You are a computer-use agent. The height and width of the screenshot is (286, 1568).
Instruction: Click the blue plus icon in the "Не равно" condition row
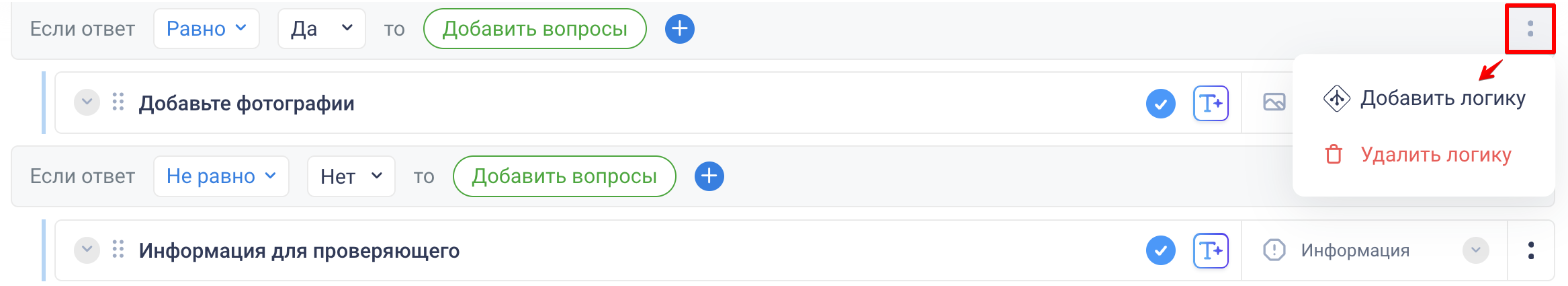click(709, 176)
